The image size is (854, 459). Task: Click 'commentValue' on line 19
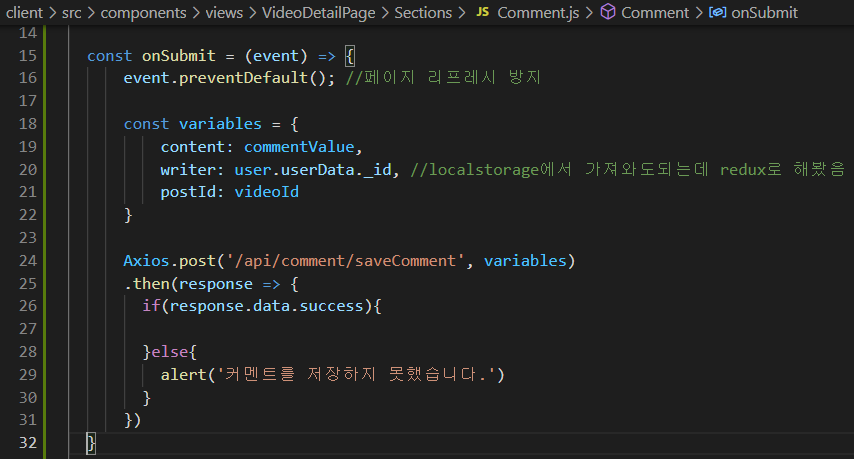coord(299,146)
